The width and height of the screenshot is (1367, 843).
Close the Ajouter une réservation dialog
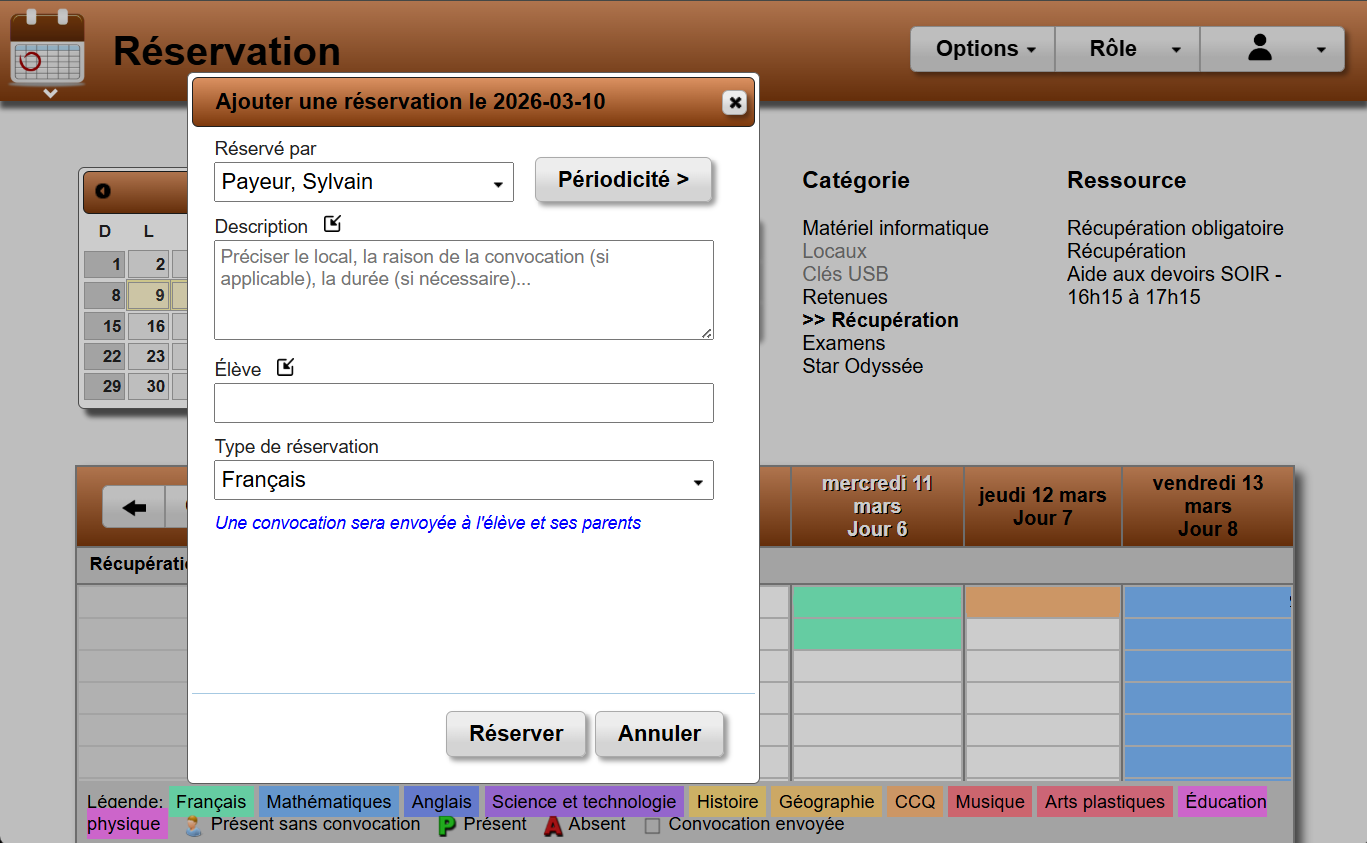[x=734, y=103]
